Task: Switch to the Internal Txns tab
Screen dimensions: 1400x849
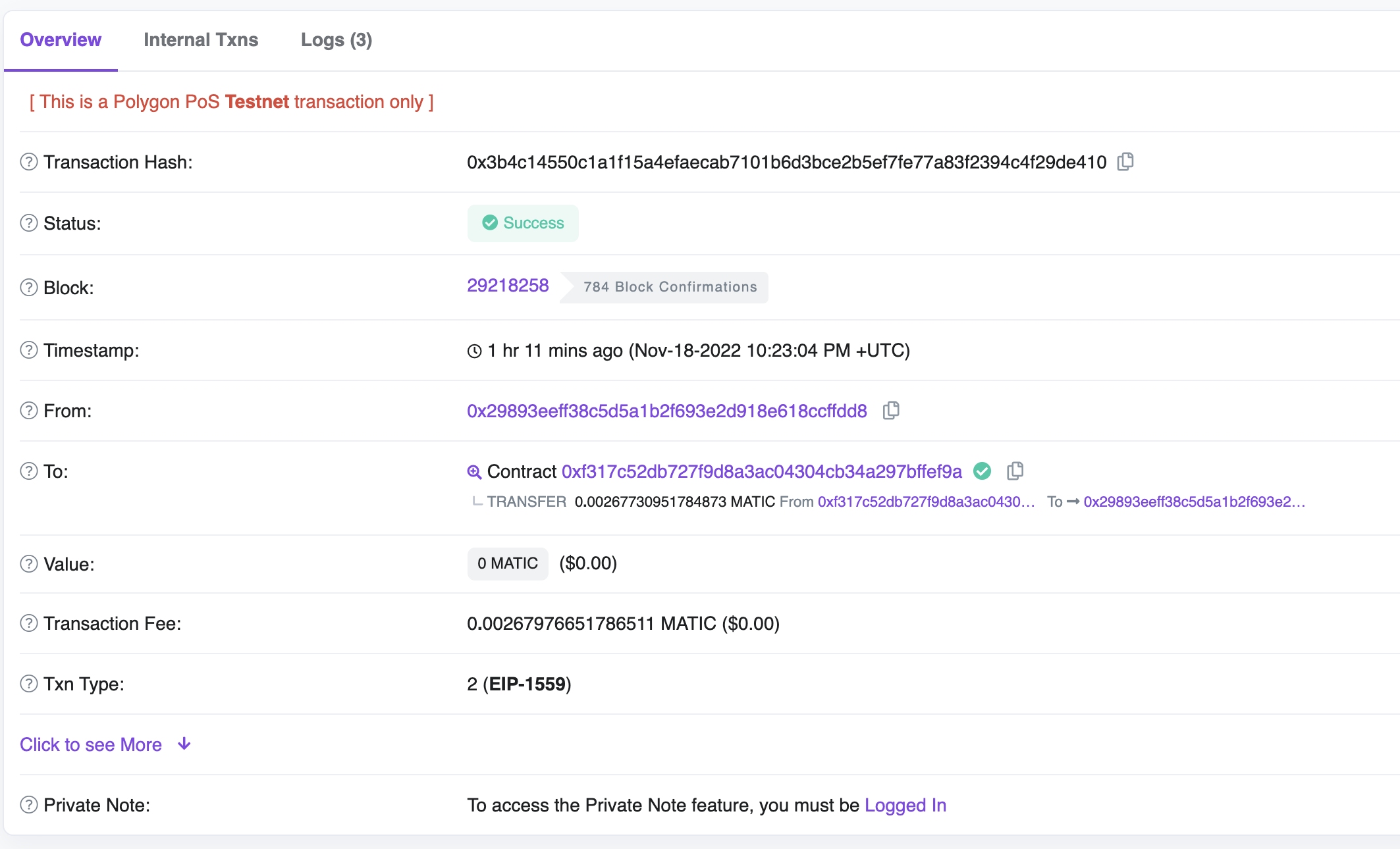Action: (x=201, y=40)
